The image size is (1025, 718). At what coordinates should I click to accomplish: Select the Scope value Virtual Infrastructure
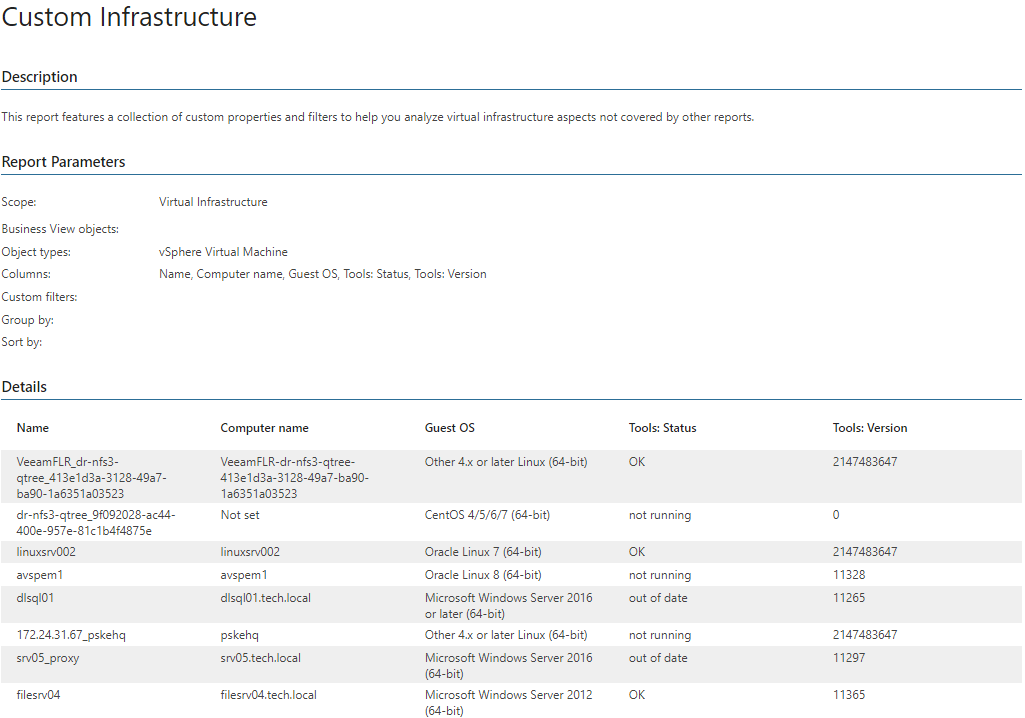[213, 202]
